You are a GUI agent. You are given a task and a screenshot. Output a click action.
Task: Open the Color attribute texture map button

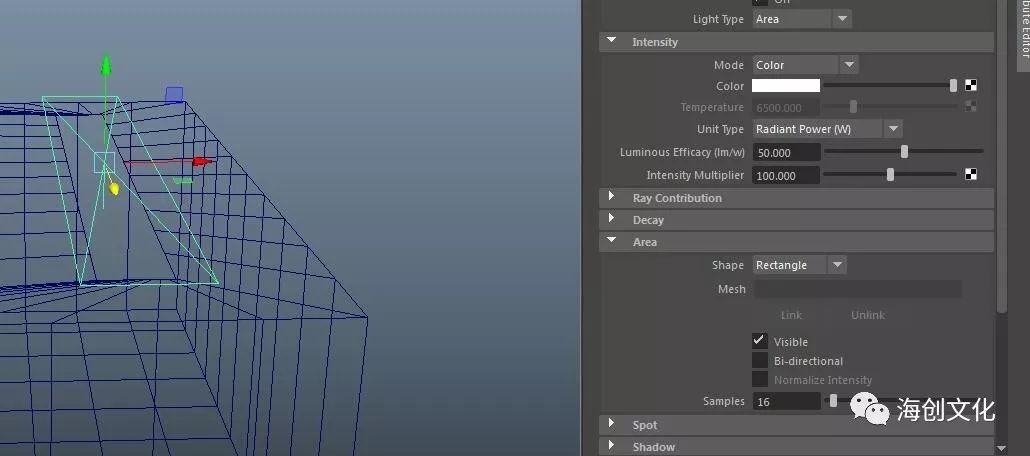point(971,86)
